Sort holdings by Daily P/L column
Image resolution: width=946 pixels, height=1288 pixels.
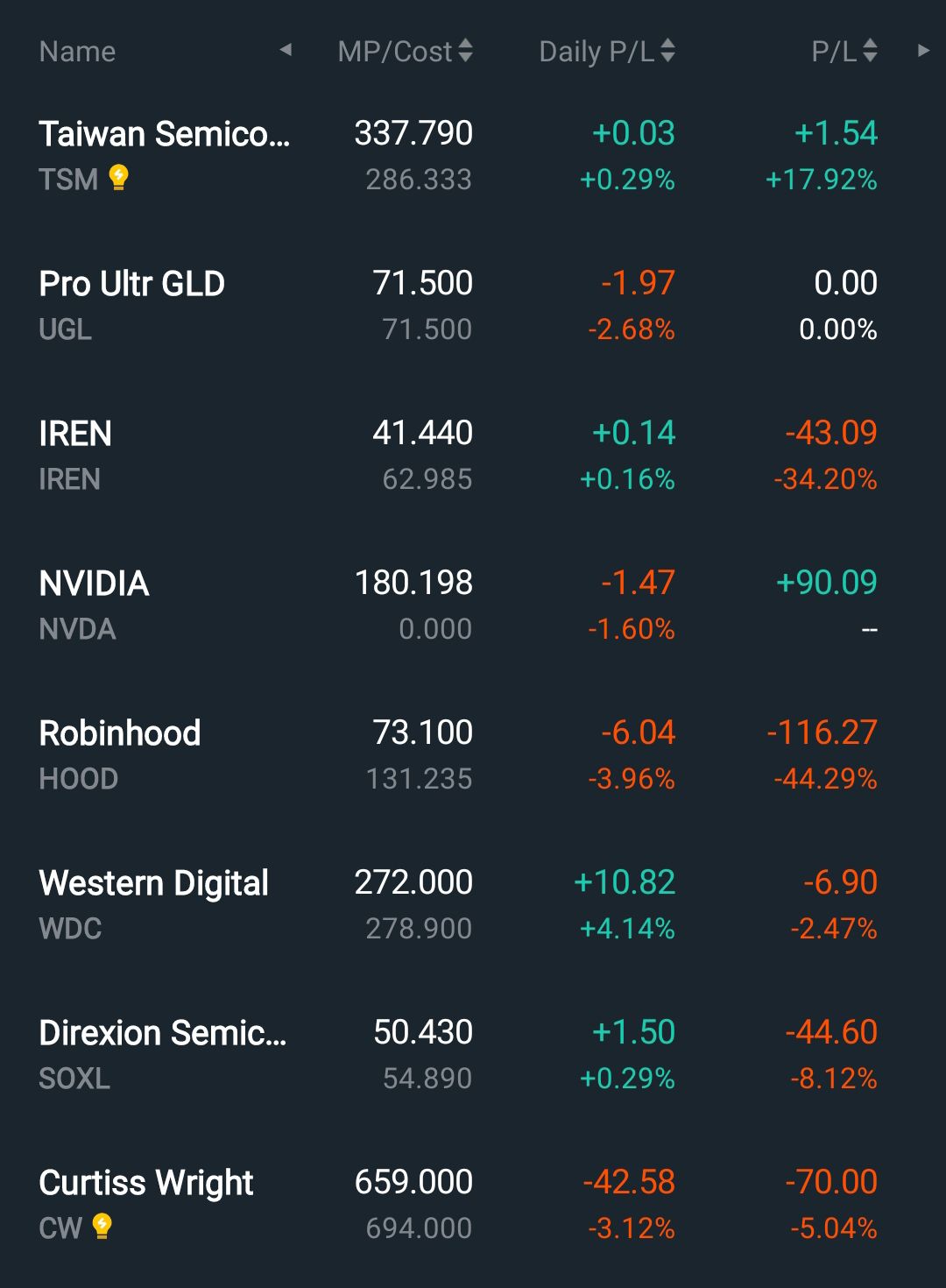coord(607,52)
